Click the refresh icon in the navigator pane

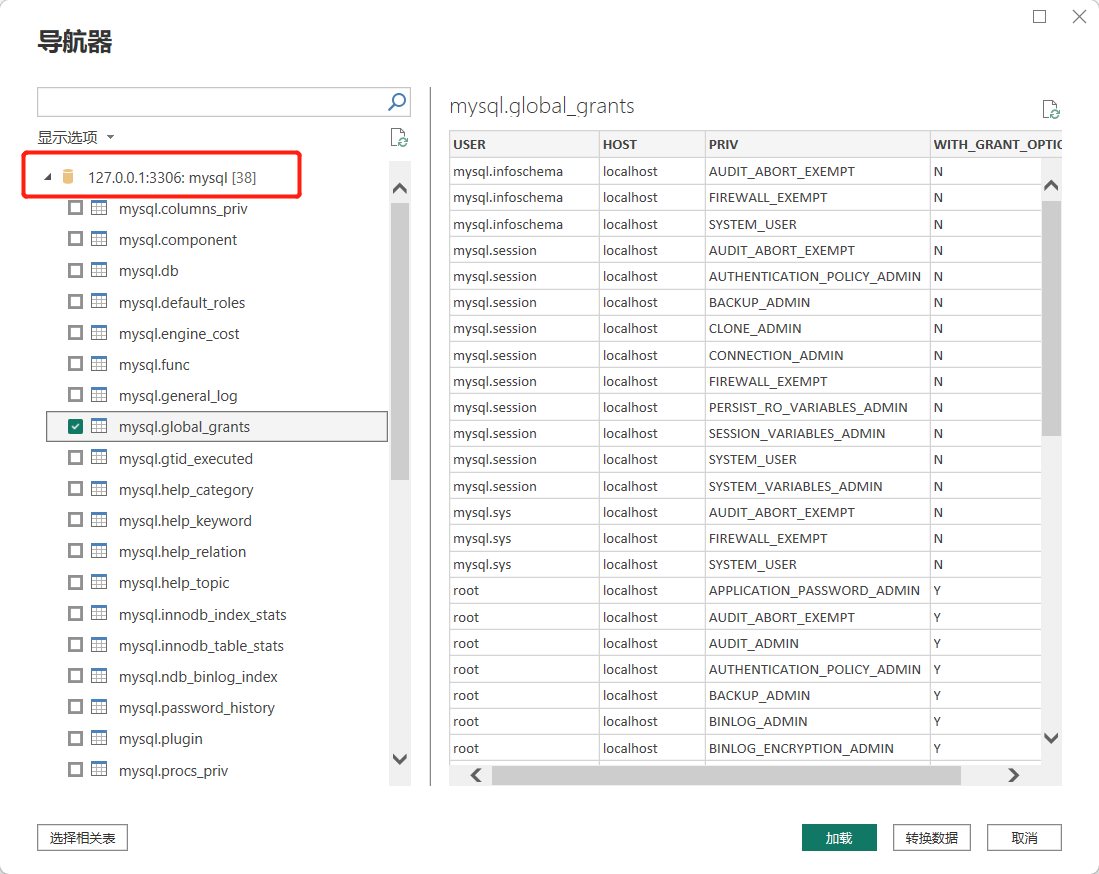point(398,138)
